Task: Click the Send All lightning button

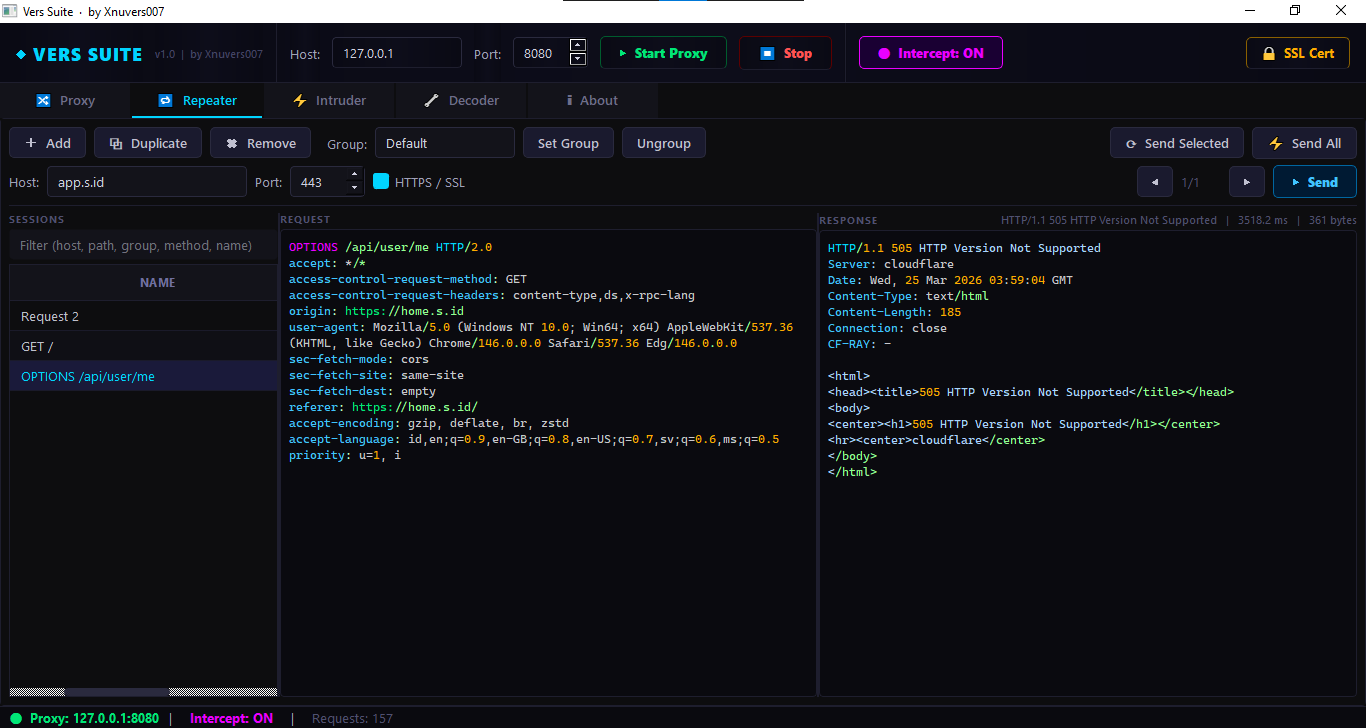Action: coord(1304,143)
